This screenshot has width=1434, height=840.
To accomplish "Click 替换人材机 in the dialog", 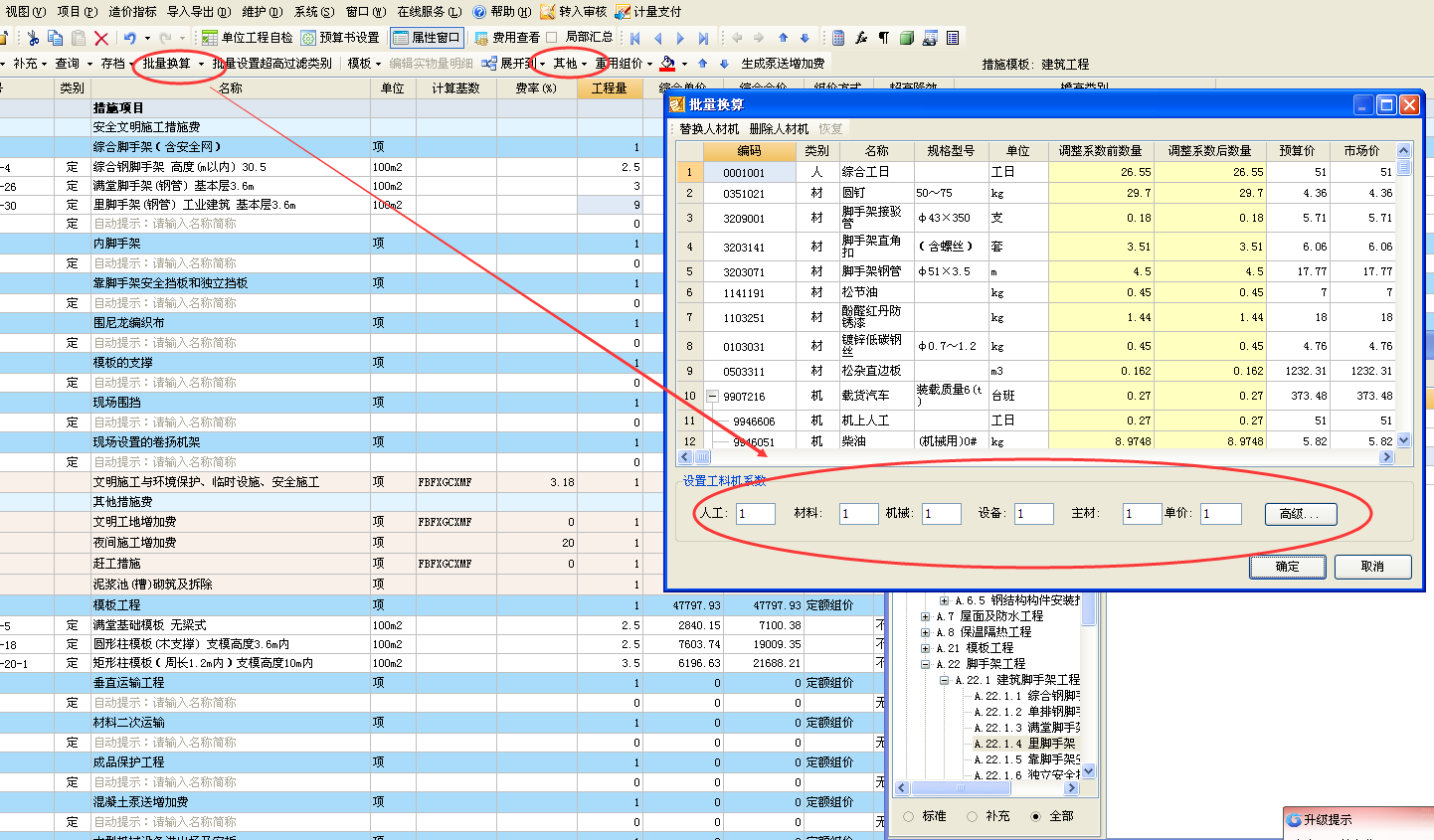I will pos(709,129).
